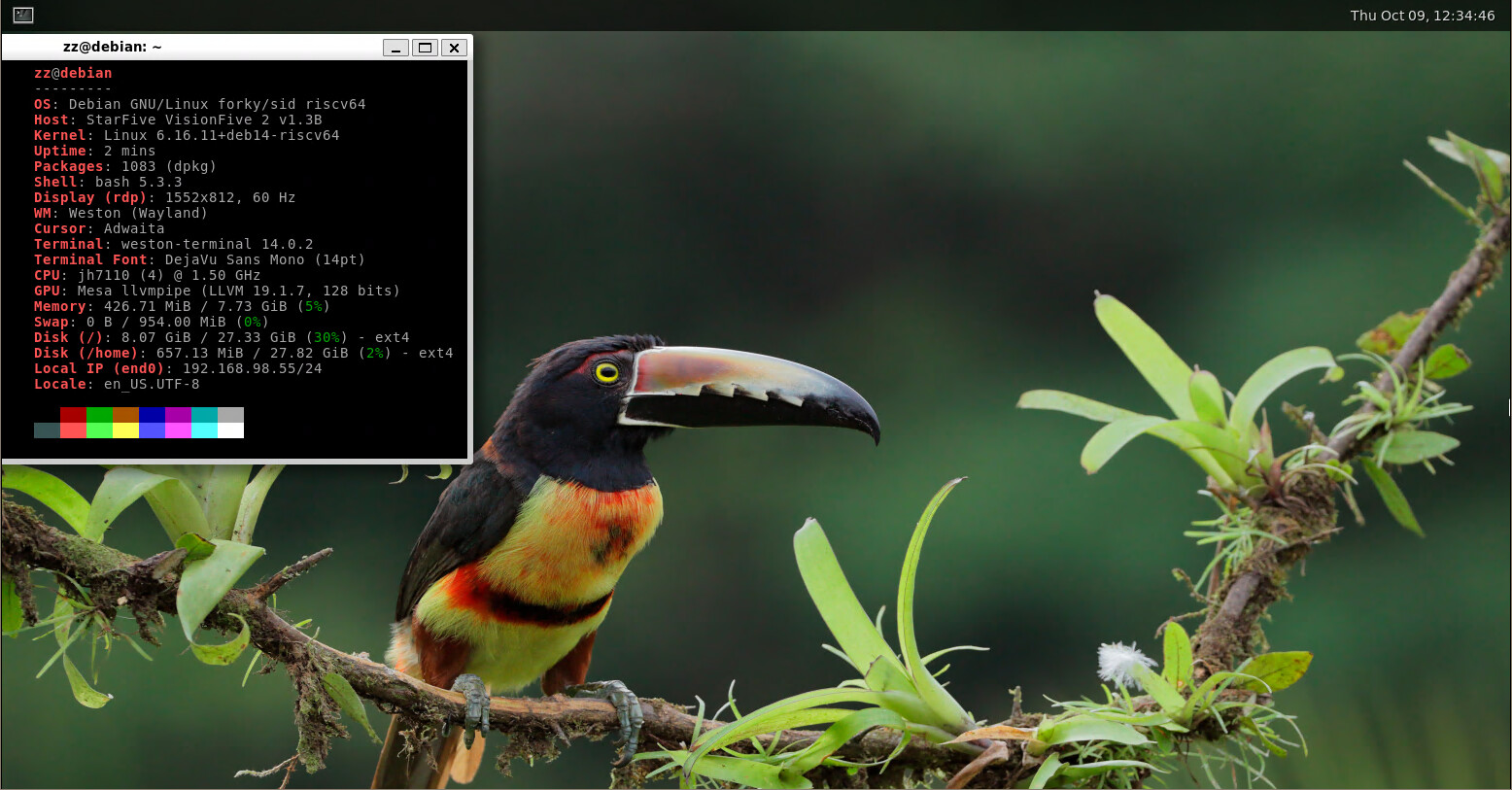Click the dark red color block
Viewport: 1512px width, 790px height.
point(73,415)
